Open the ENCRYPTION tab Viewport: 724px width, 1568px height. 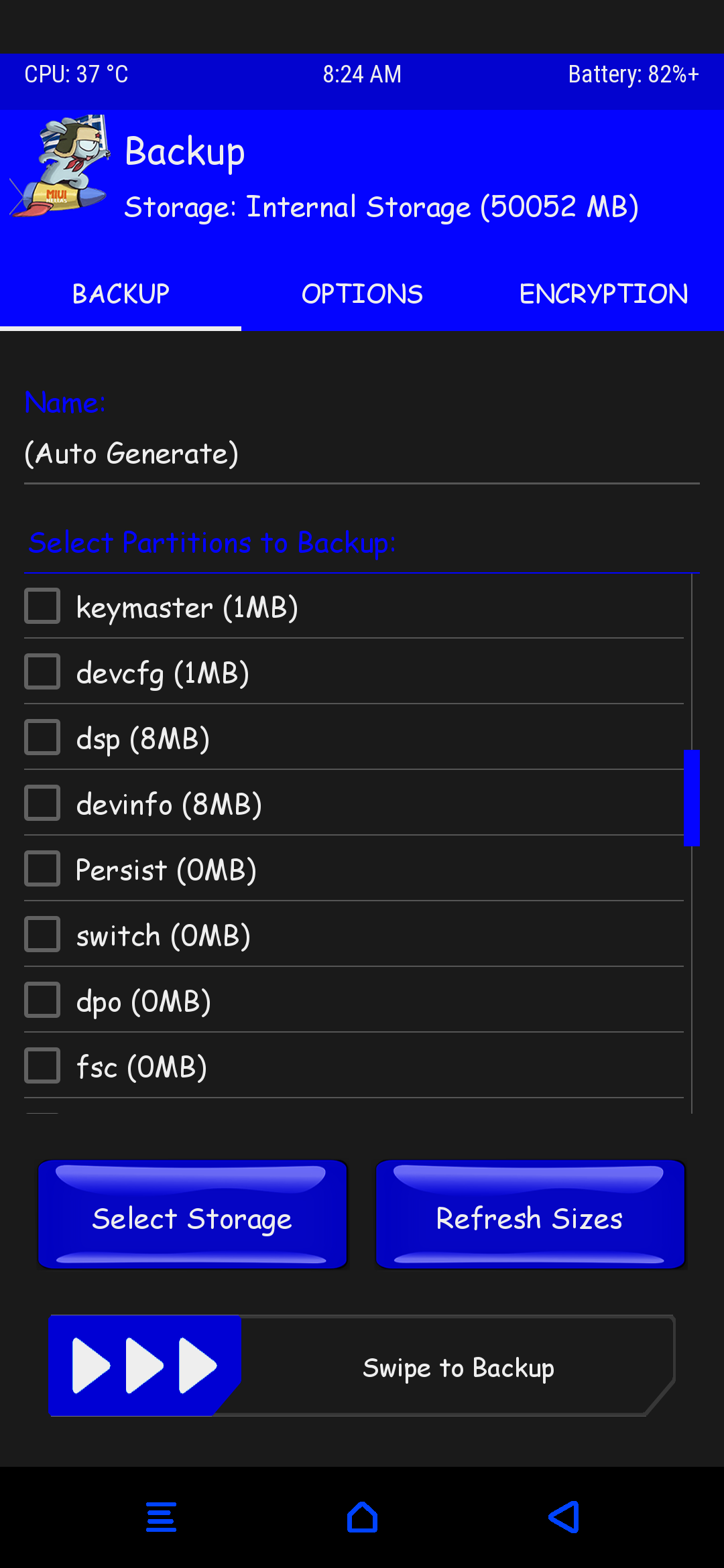[603, 294]
